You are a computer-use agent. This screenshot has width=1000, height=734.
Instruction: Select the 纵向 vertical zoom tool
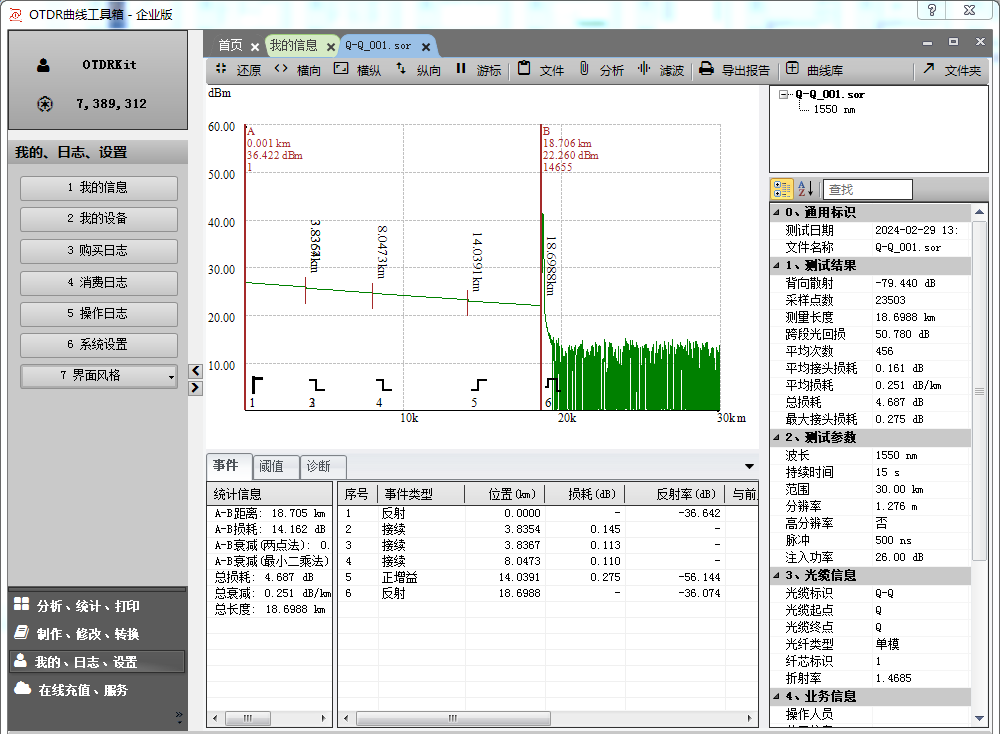417,70
